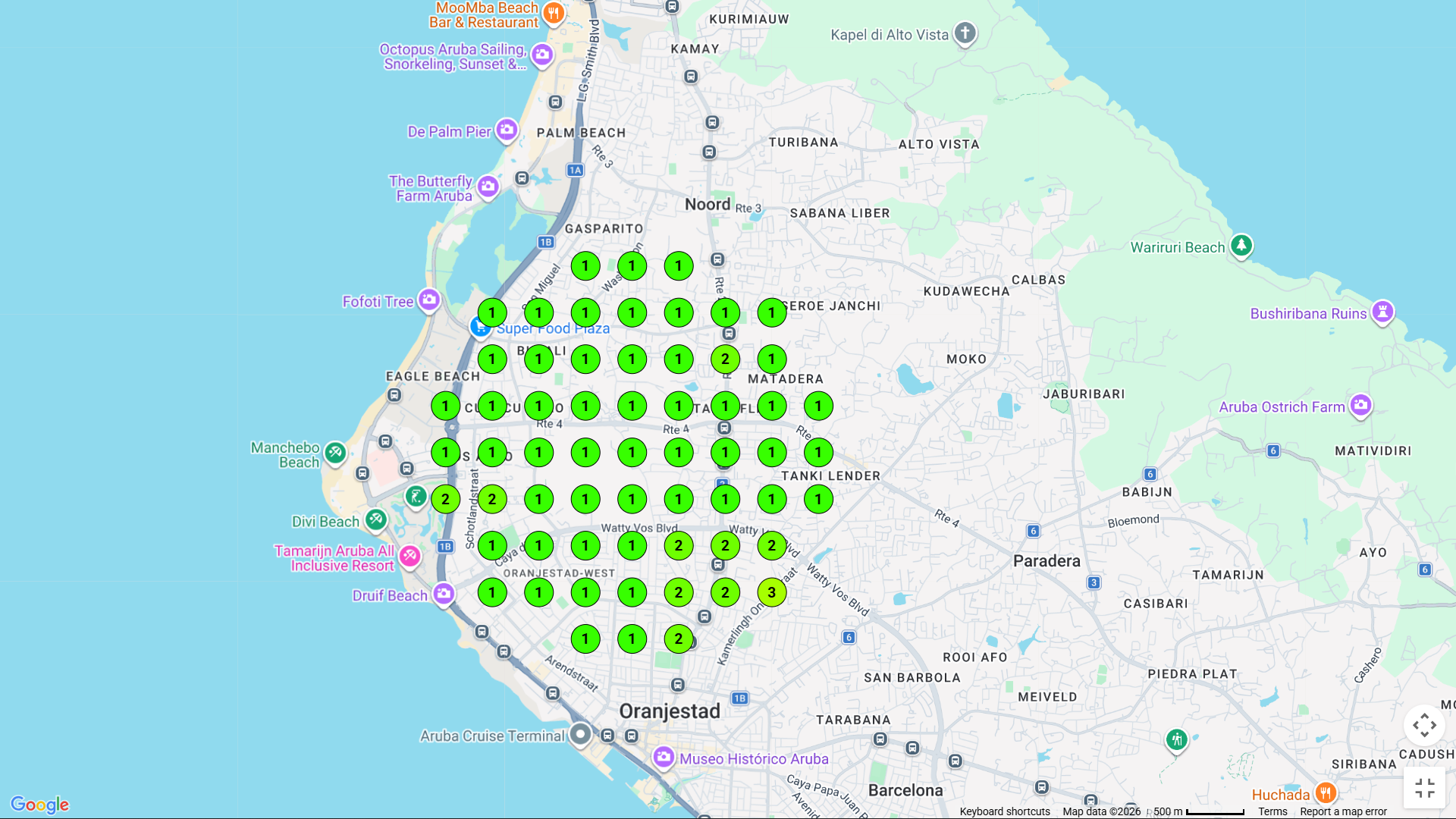This screenshot has height=819, width=1456.
Task: Click the green cluster circle labeled 3
Action: pyautogui.click(x=772, y=592)
